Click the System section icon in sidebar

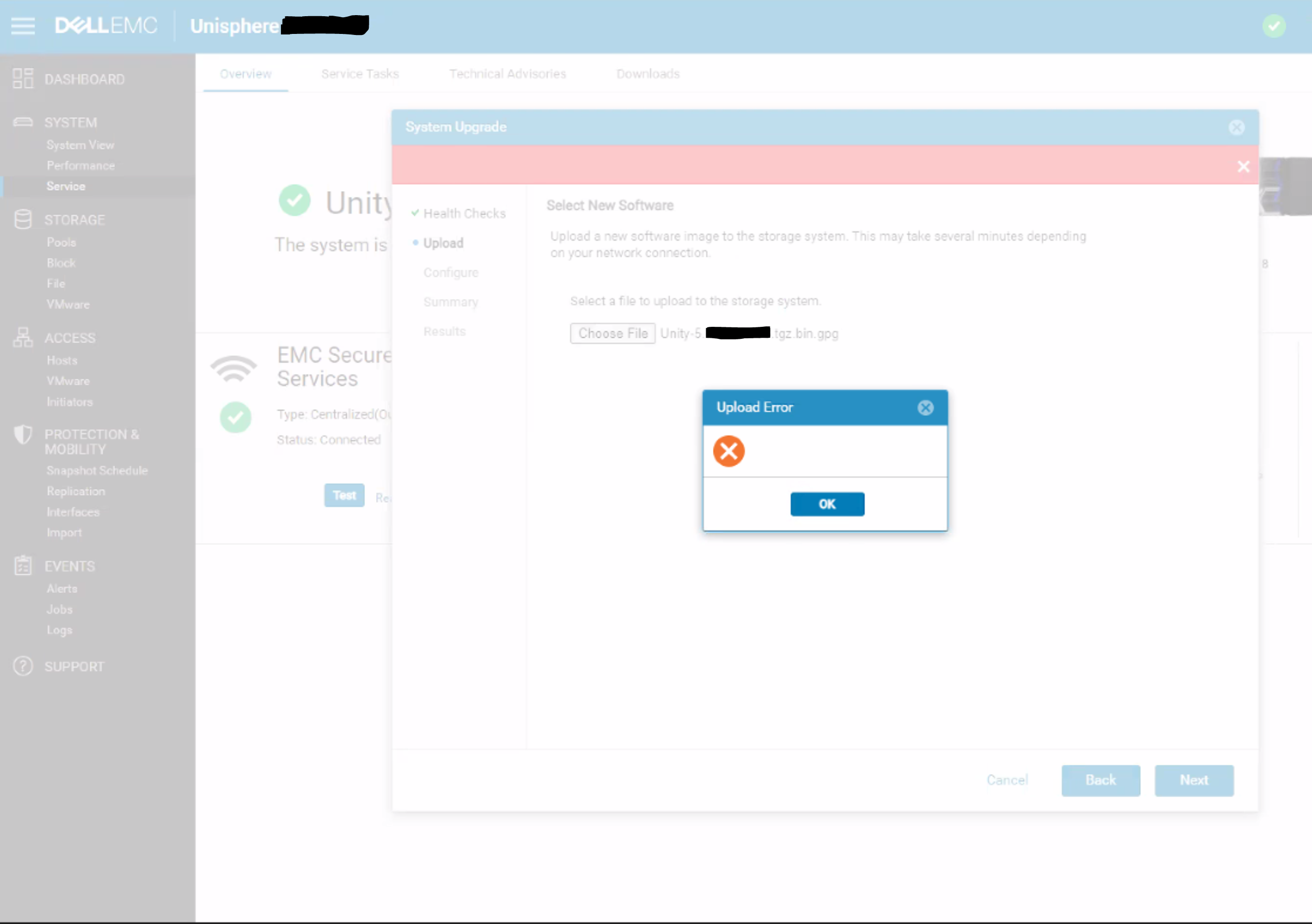(x=23, y=122)
